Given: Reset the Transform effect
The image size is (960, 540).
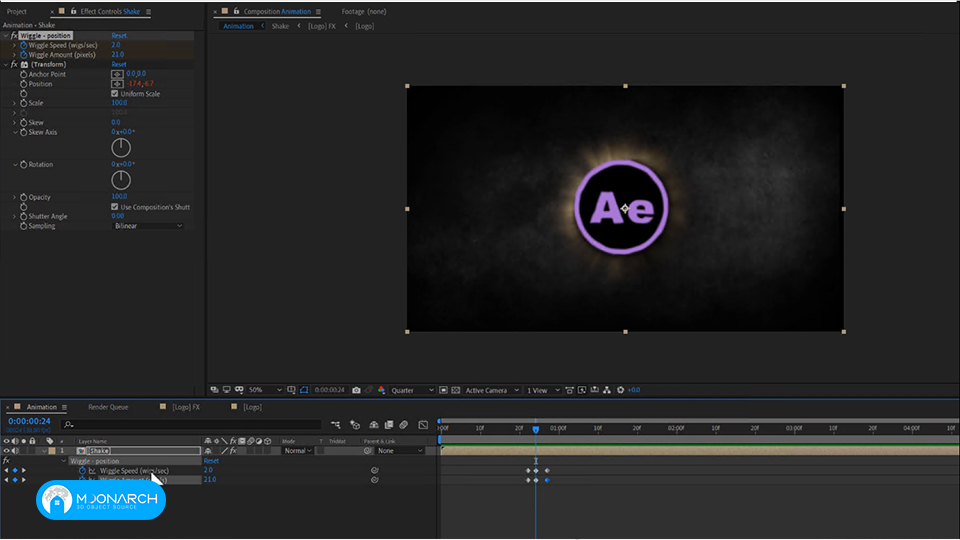Looking at the screenshot, I should (119, 64).
